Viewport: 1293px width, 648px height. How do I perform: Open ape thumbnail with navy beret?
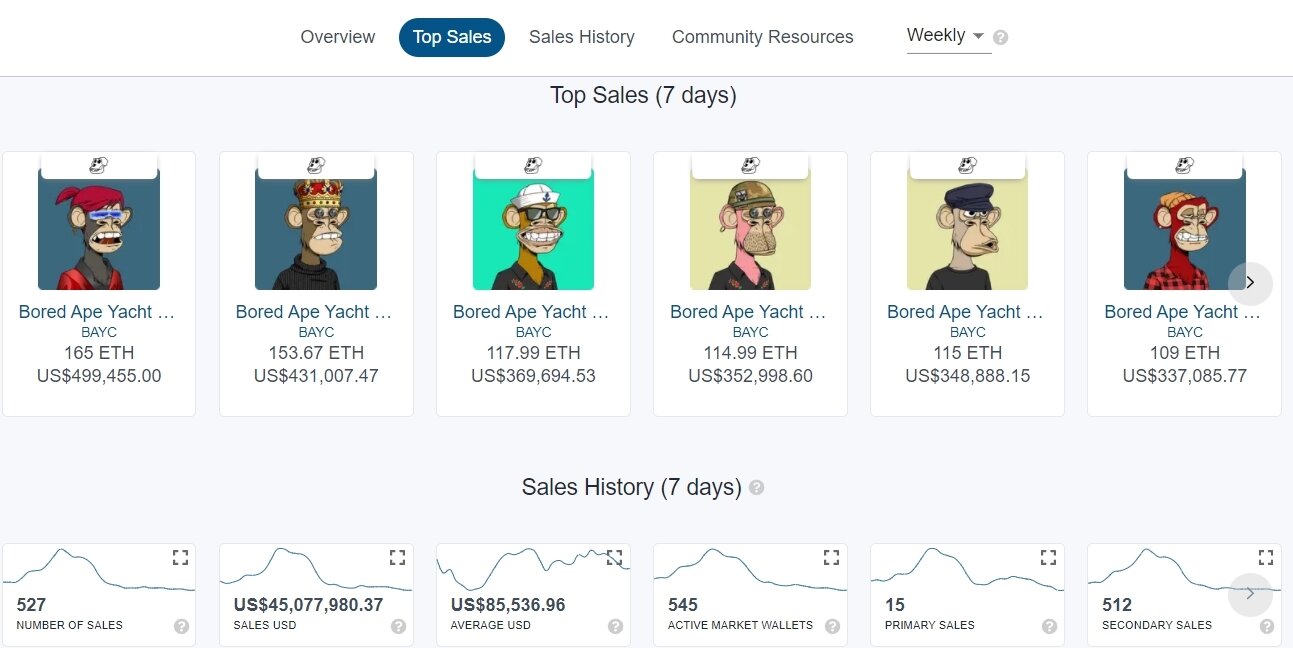[x=967, y=229]
